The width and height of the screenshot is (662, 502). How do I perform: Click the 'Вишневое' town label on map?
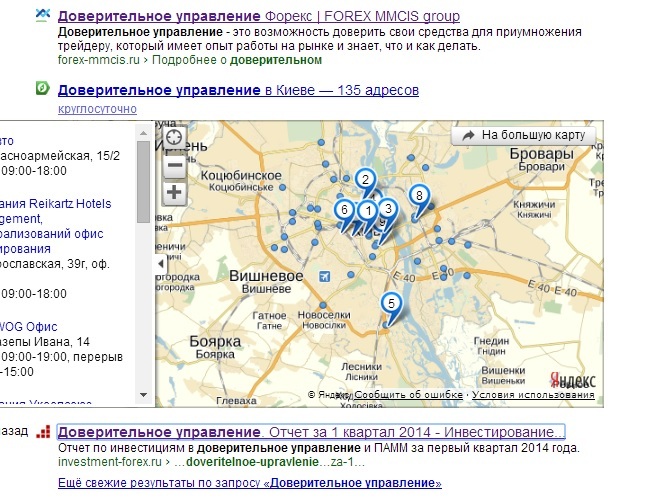coord(266,276)
